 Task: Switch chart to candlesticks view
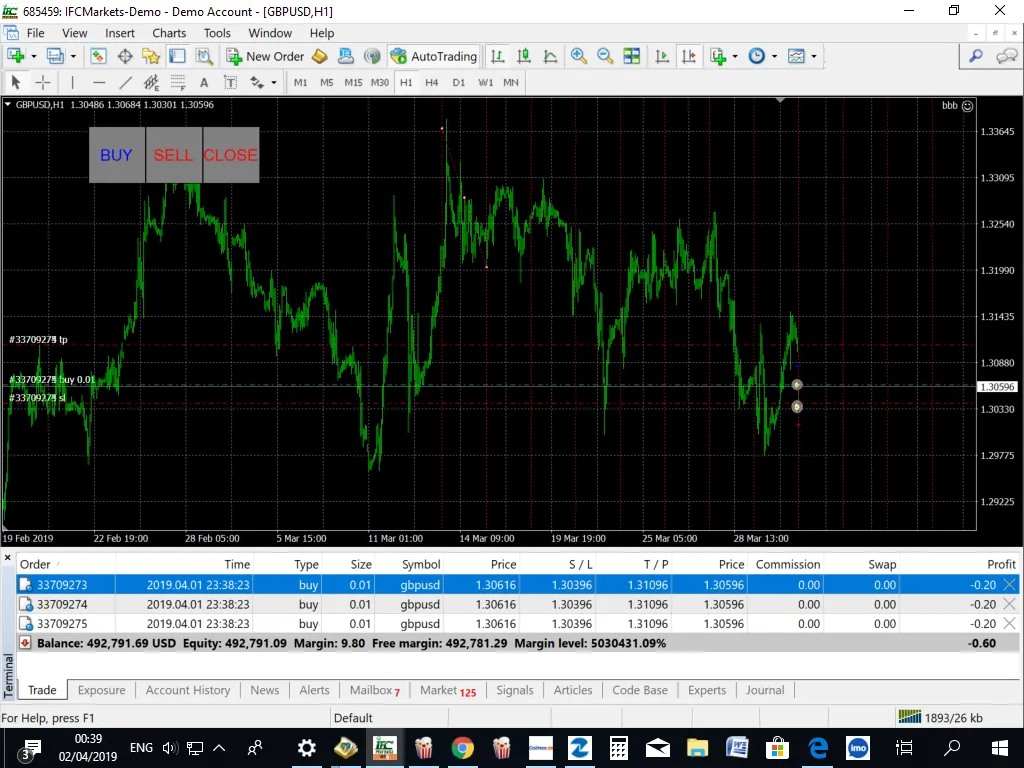(x=523, y=56)
